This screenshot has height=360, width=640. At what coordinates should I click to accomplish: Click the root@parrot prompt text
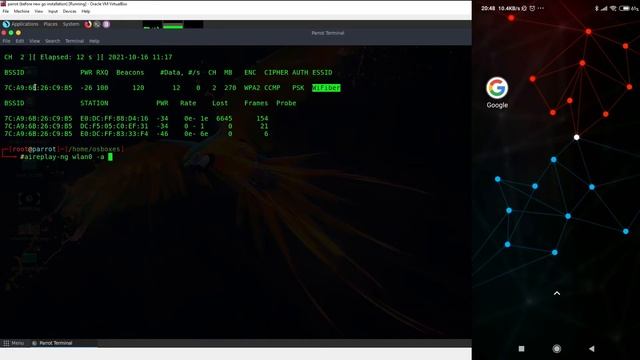tap(33, 149)
